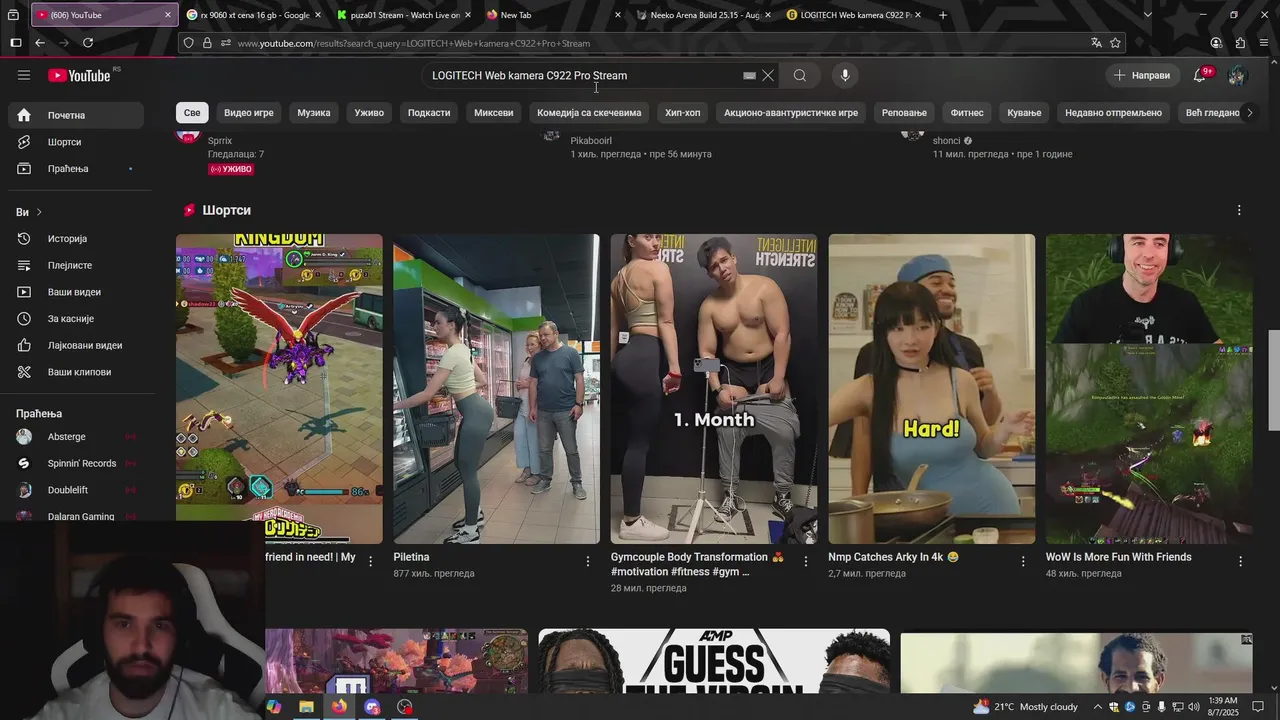Open more options for Gymcouple Body Transformation short

pyautogui.click(x=805, y=561)
